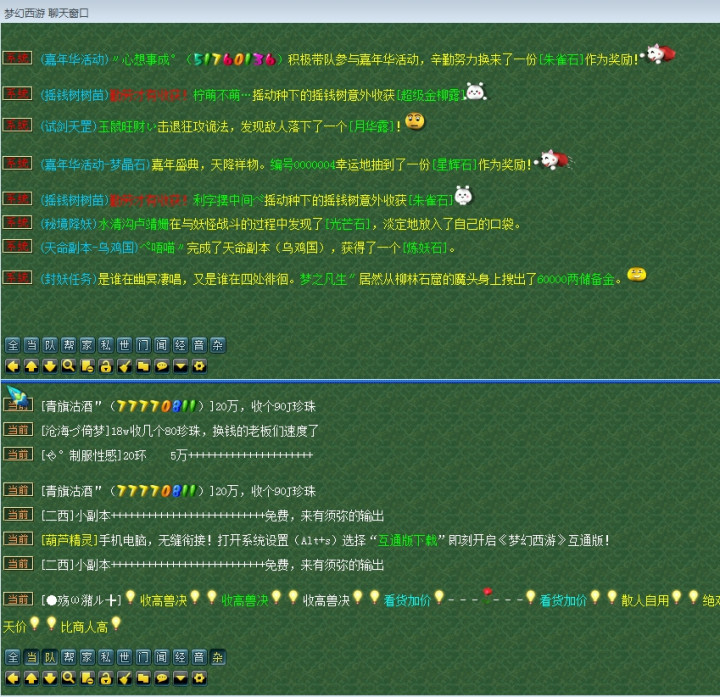Toggle the 当 channel filter in upper pane
This screenshot has height=697, width=720.
click(x=32, y=345)
